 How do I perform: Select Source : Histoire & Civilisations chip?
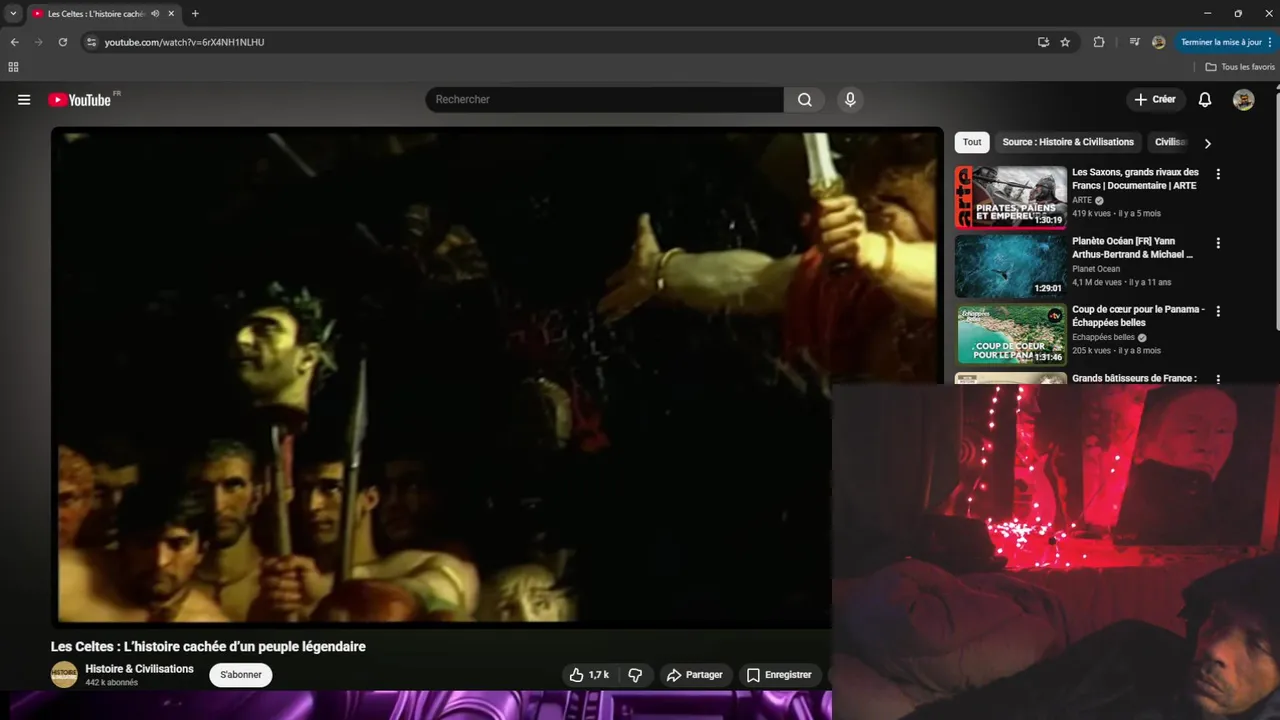1068,142
